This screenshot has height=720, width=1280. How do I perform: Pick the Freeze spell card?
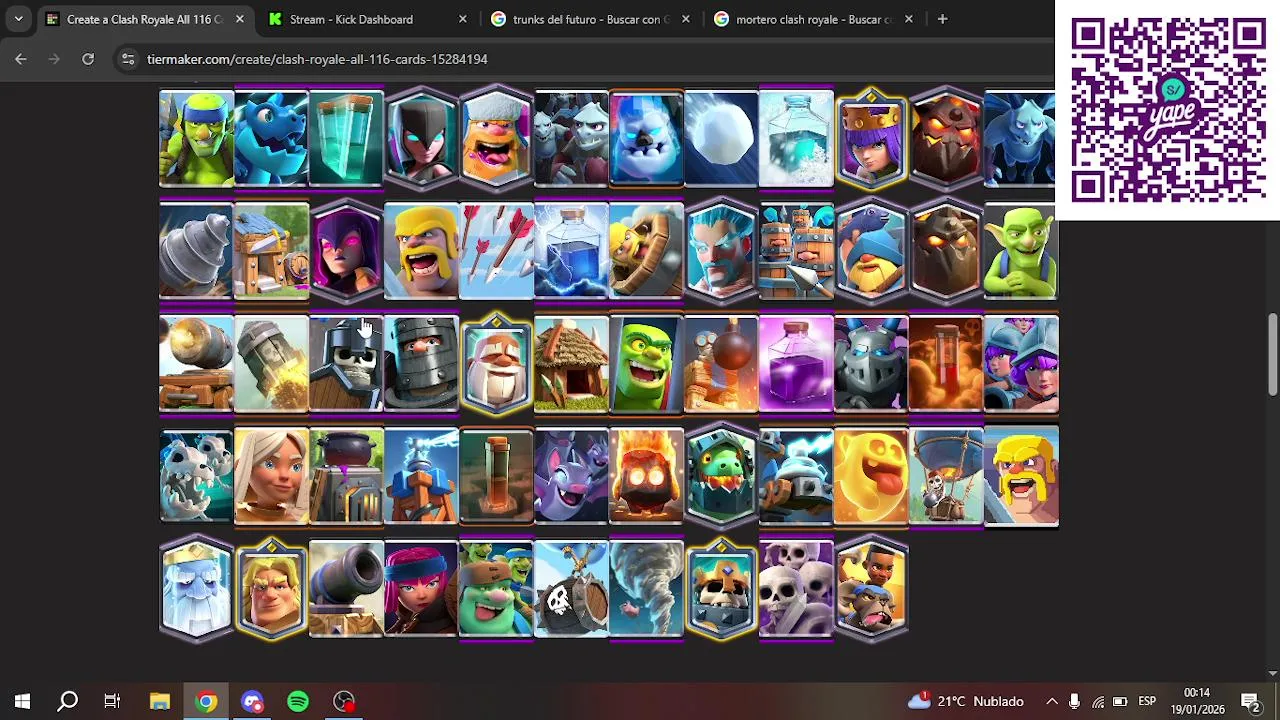point(796,139)
